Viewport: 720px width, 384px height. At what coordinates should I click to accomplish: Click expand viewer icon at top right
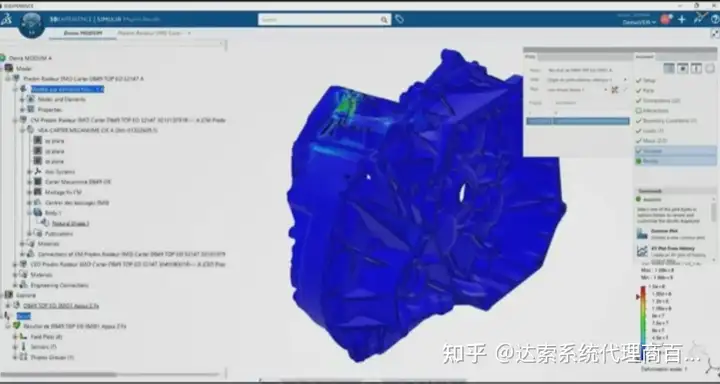coord(715,33)
